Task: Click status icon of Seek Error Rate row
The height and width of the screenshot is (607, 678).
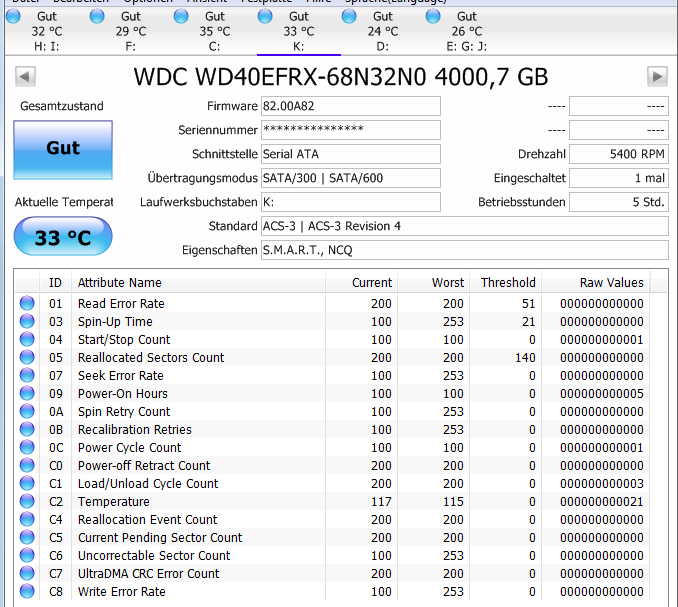Action: point(27,376)
